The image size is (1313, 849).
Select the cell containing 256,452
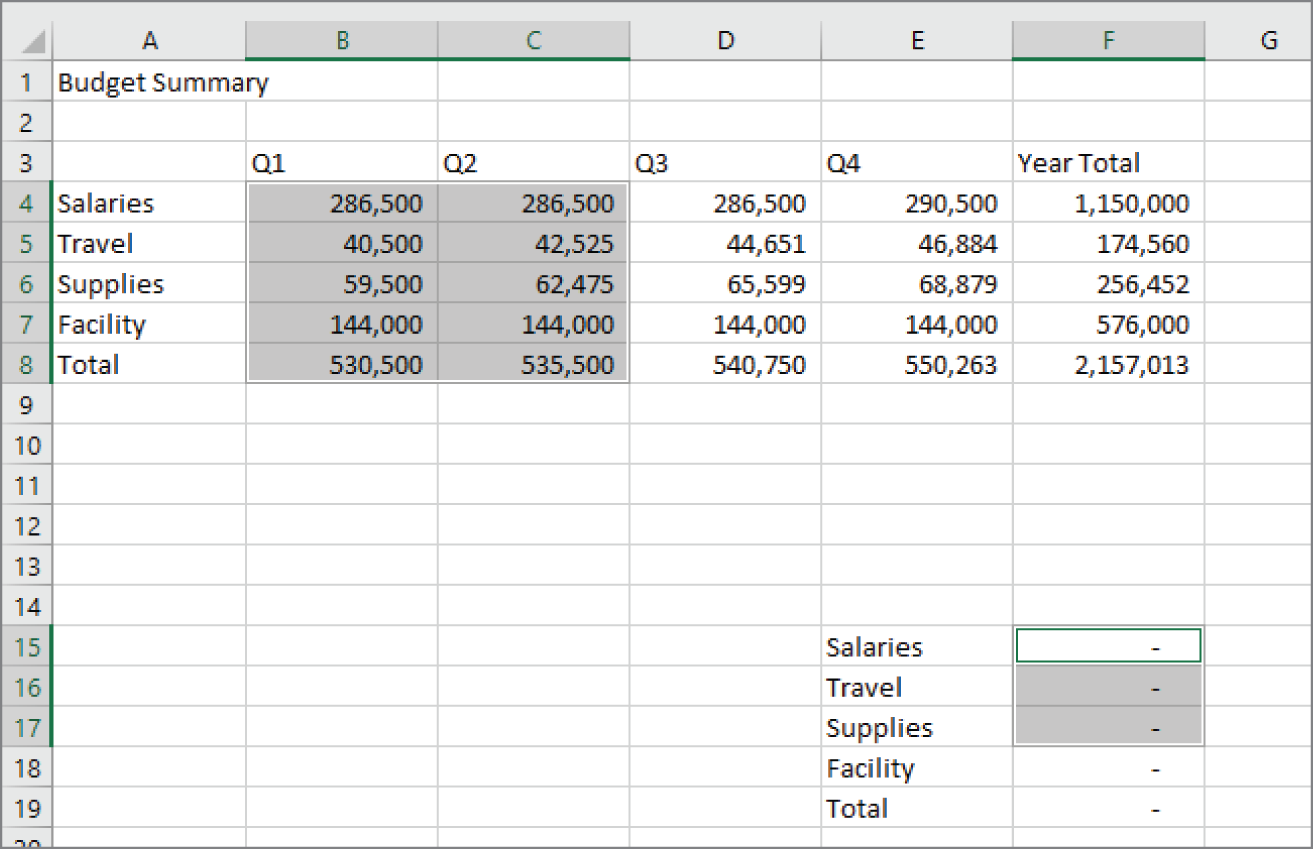[x=1108, y=284]
